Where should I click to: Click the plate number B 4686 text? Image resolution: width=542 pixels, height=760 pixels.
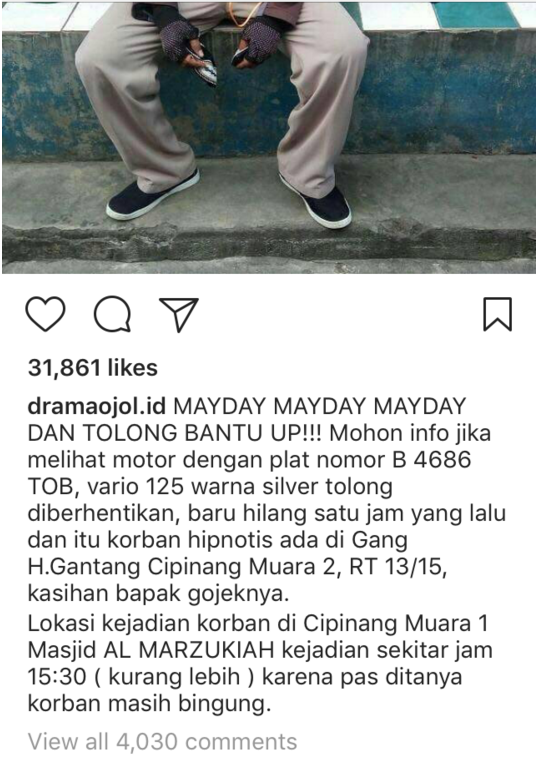[431, 459]
